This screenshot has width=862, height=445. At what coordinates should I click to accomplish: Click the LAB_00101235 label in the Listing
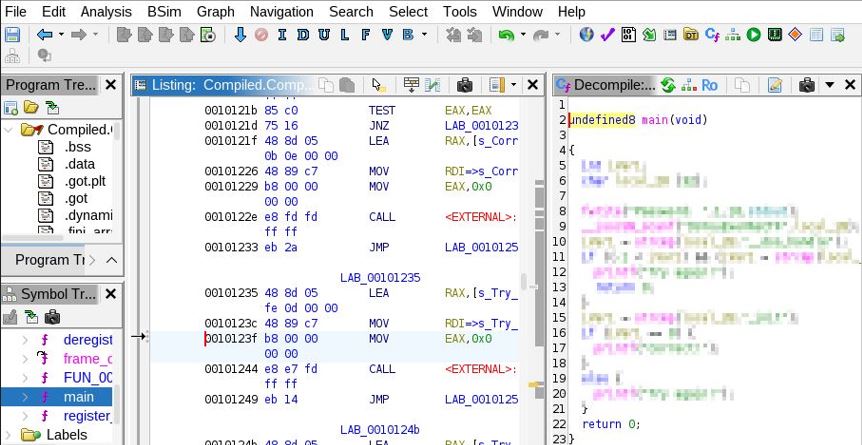coord(380,278)
